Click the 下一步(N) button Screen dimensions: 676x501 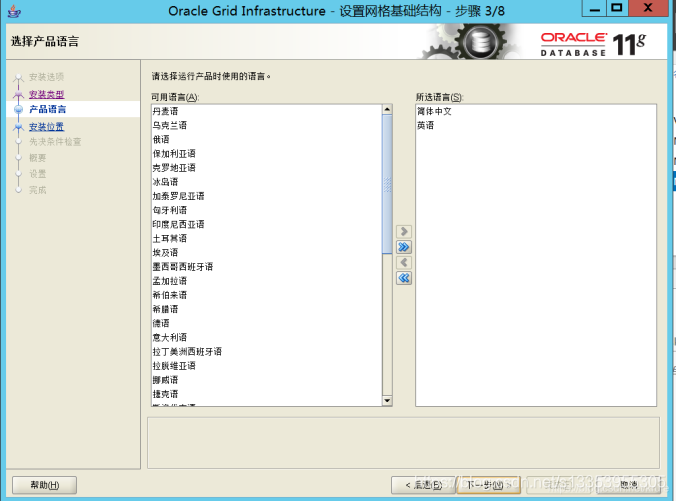click(489, 485)
